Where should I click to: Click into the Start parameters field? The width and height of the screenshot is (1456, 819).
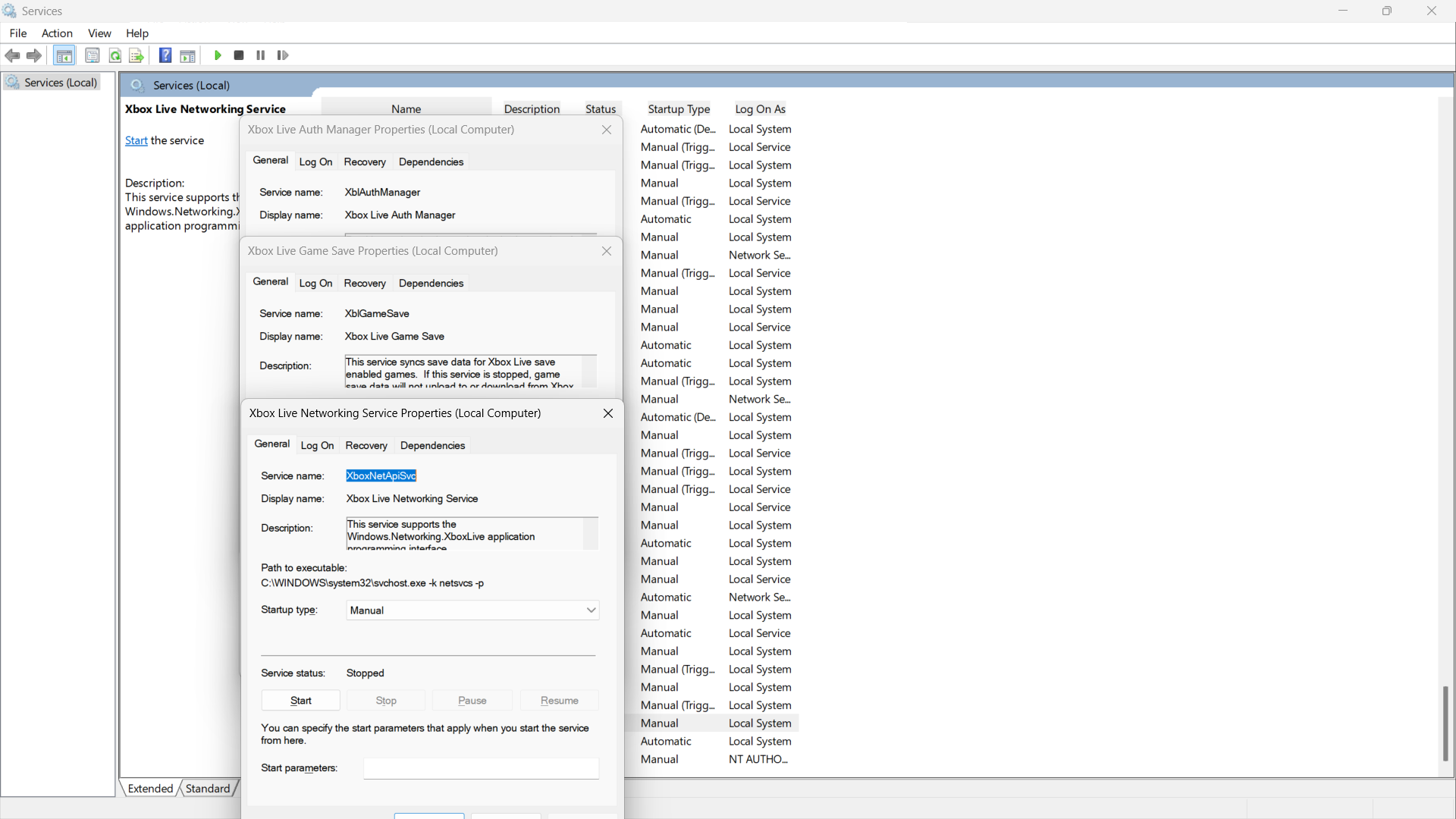tap(481, 768)
